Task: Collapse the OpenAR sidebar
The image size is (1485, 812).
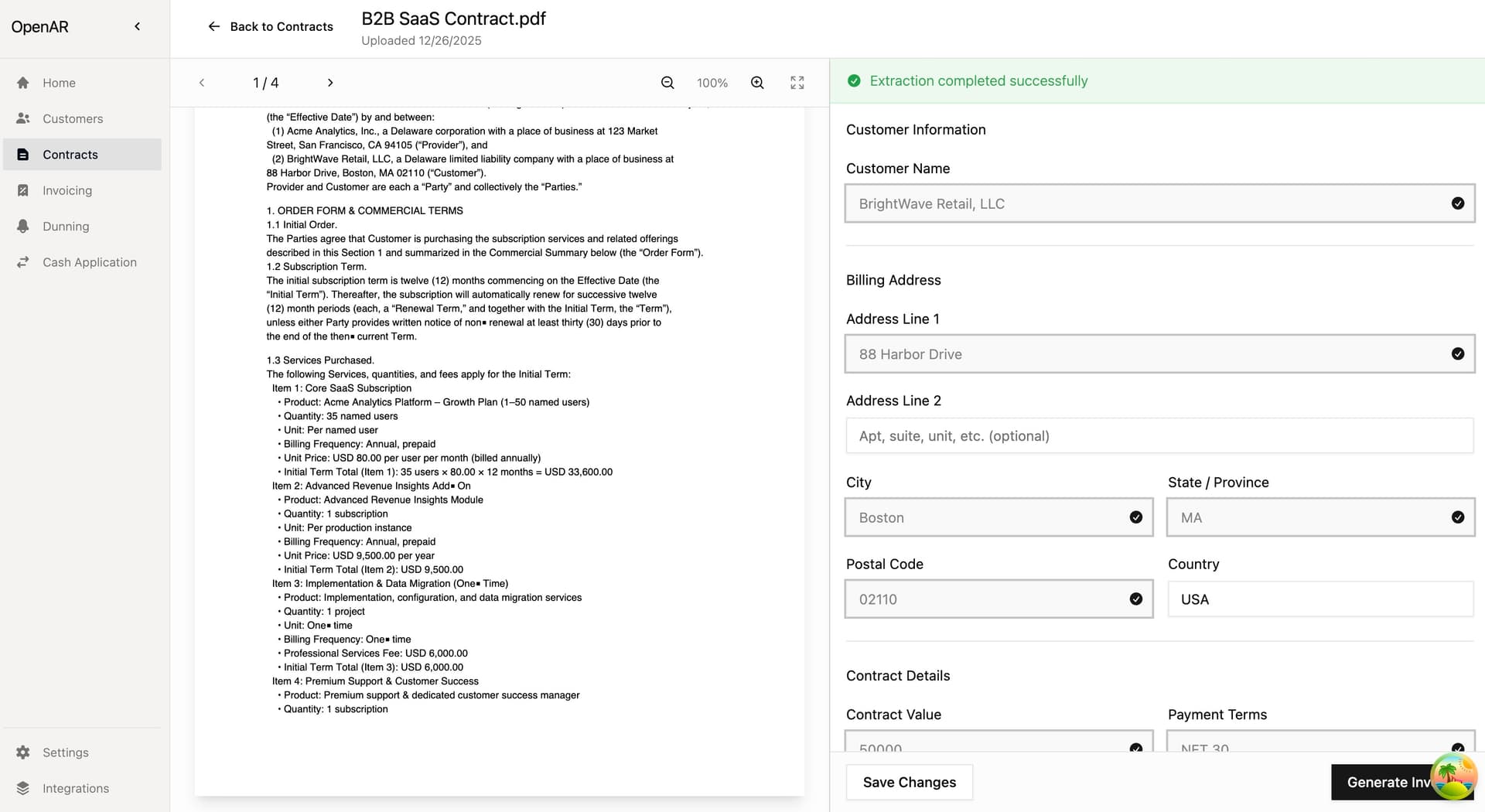Action: tap(137, 26)
